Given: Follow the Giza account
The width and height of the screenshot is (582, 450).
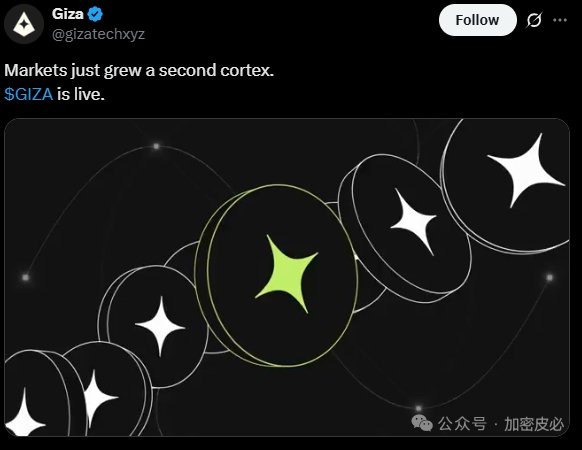Looking at the screenshot, I should pyautogui.click(x=477, y=20).
